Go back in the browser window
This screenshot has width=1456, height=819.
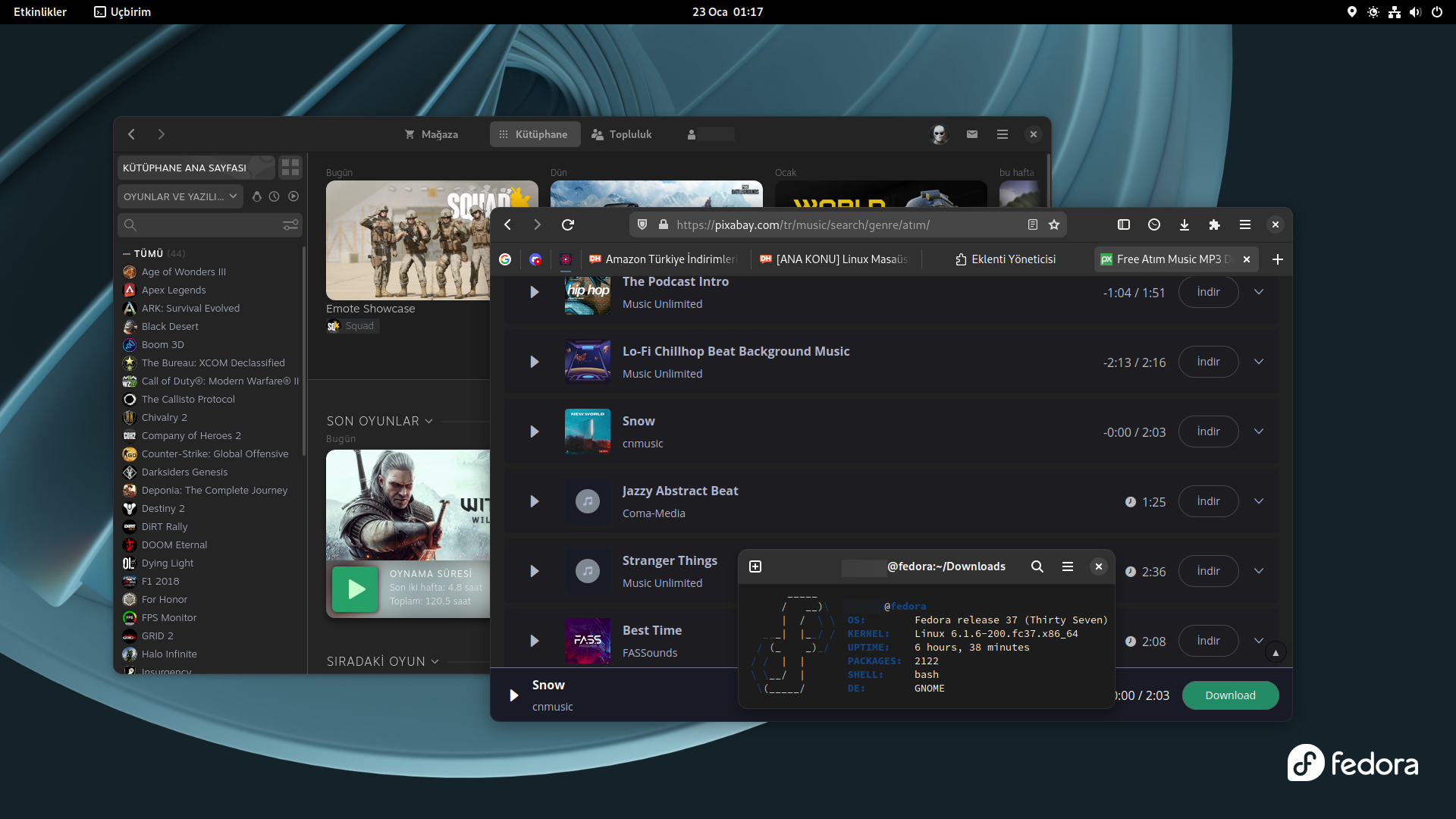point(507,224)
